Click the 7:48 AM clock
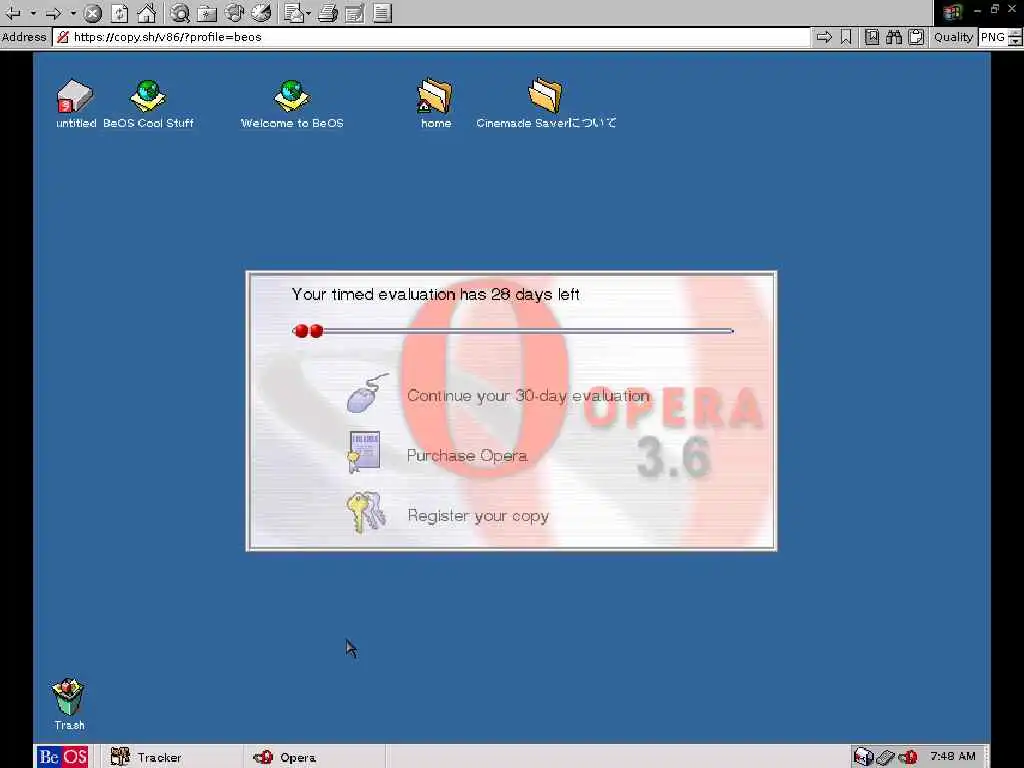 953,756
